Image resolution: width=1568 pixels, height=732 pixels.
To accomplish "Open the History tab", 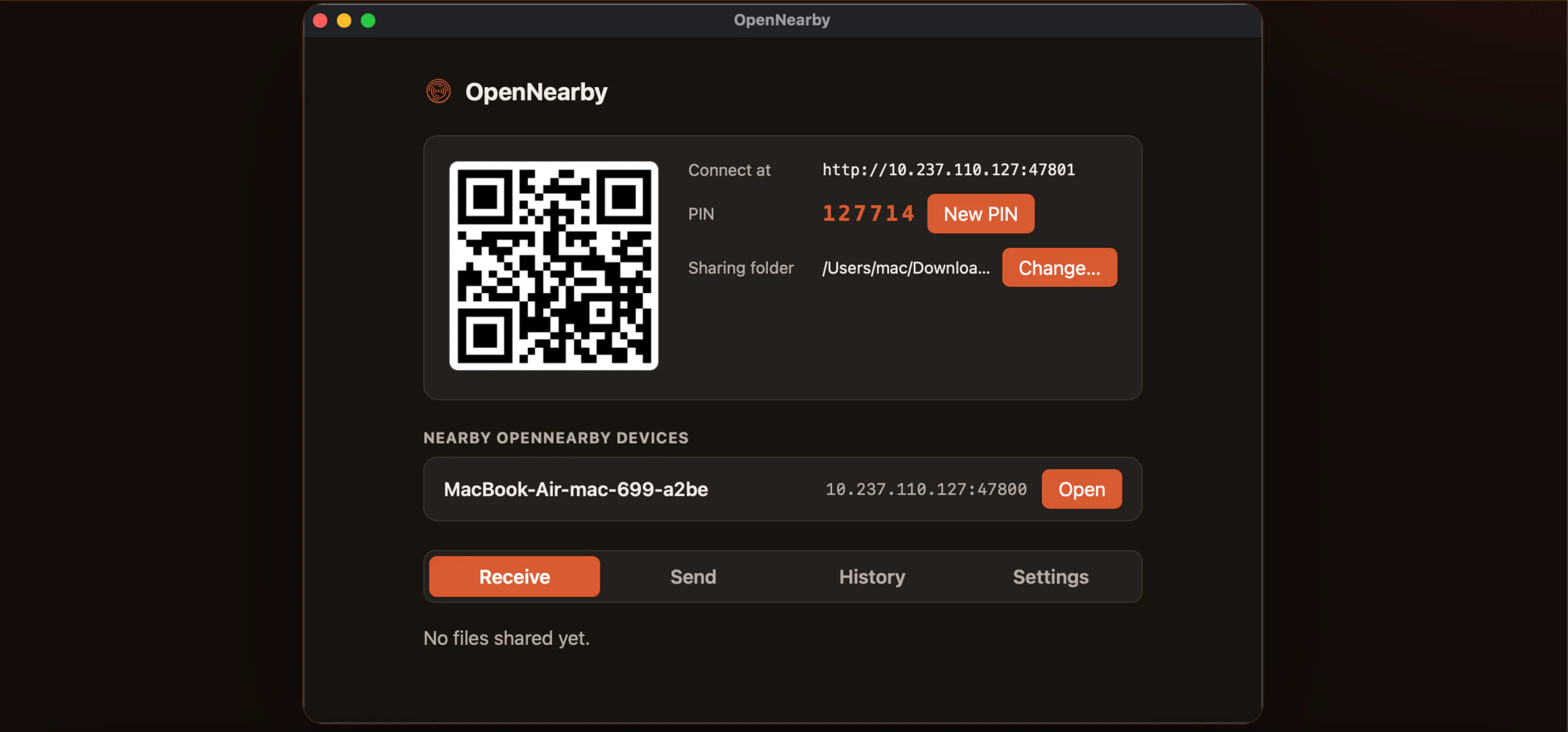I will [x=872, y=577].
